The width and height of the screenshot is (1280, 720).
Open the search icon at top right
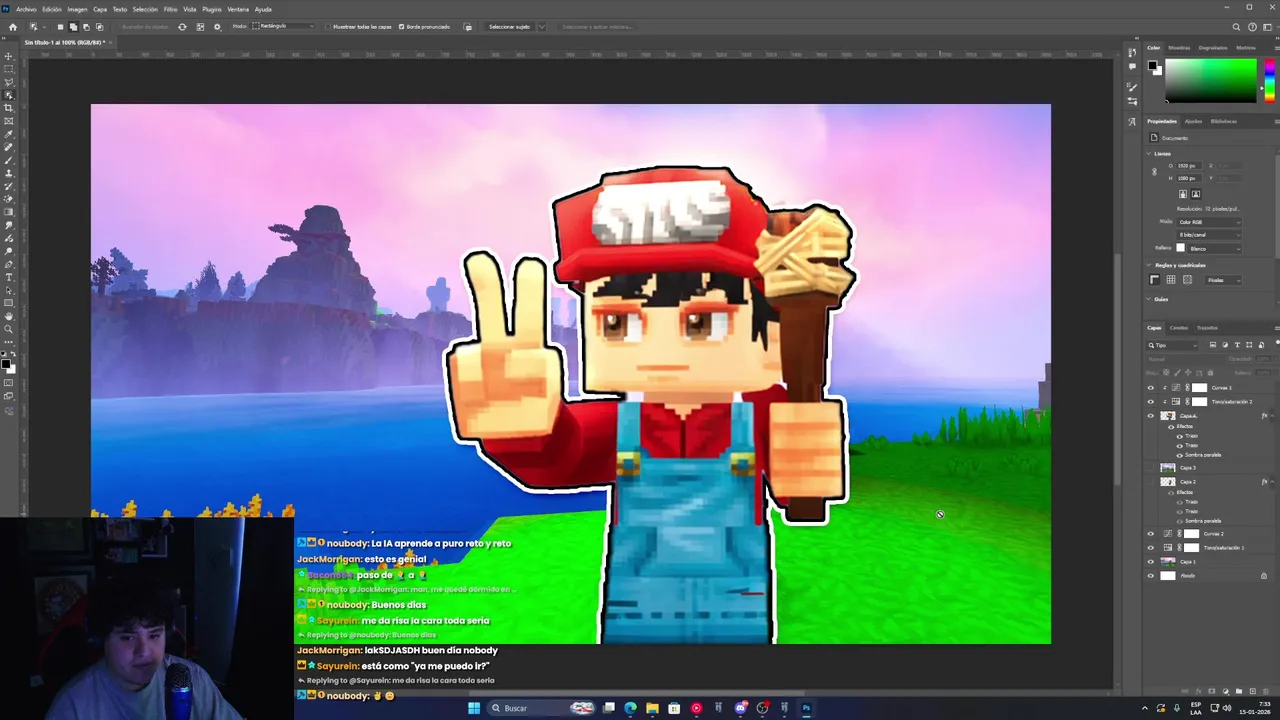[1236, 27]
